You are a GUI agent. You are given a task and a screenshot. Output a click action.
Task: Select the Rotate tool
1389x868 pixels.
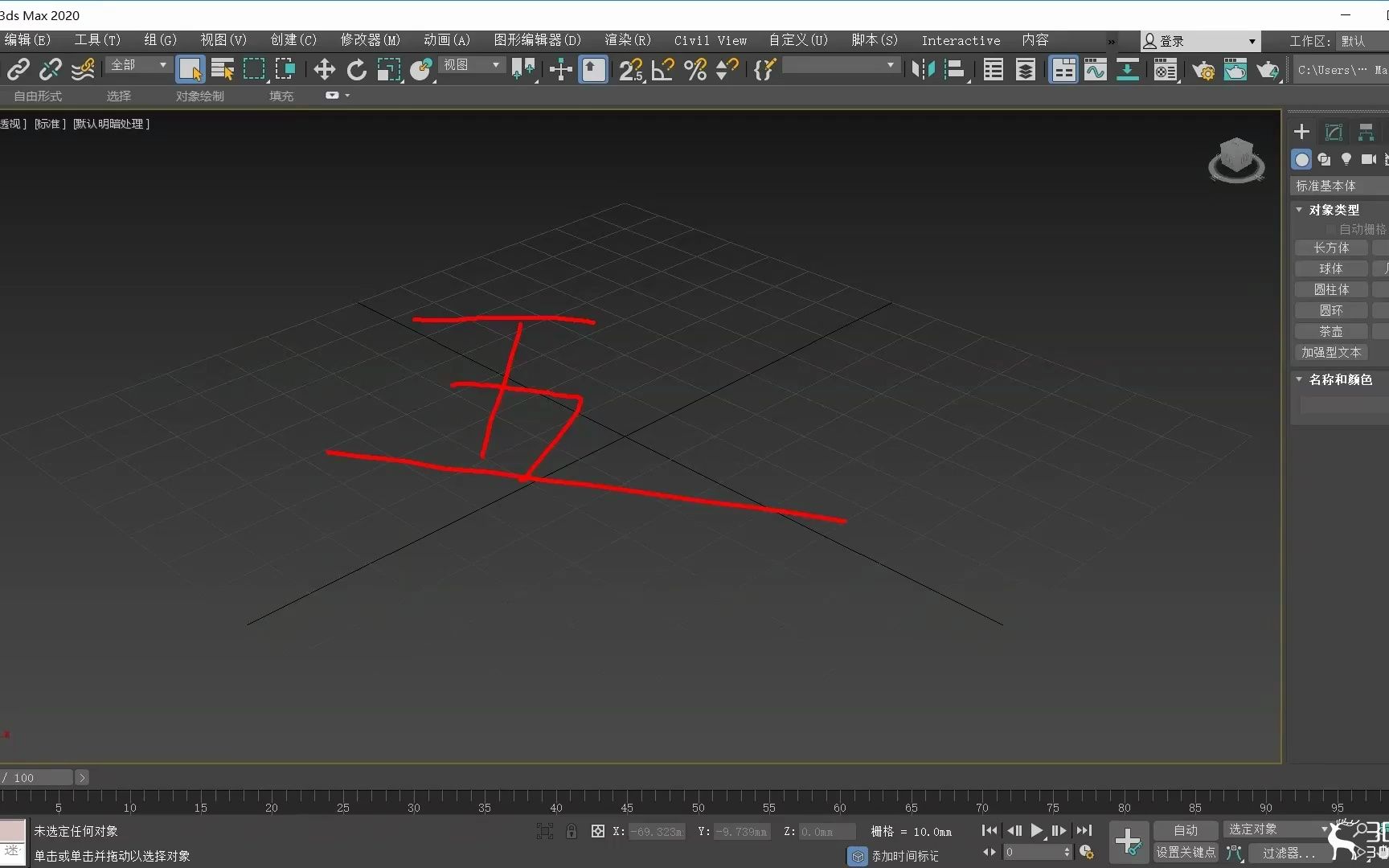click(356, 70)
